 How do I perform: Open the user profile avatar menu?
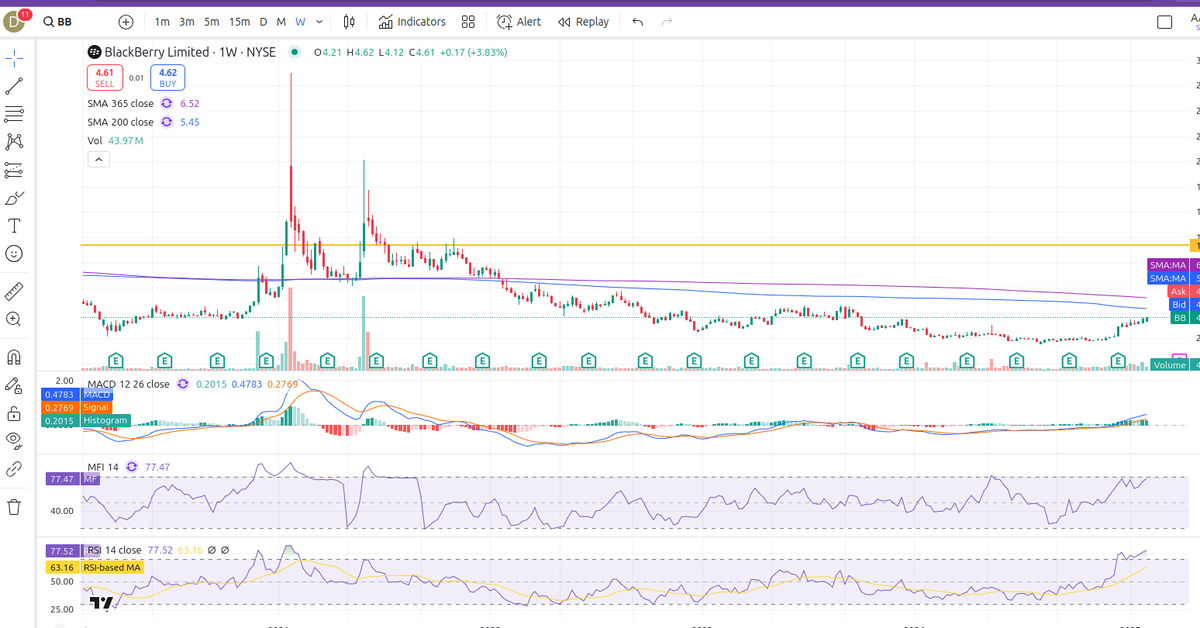pos(16,21)
